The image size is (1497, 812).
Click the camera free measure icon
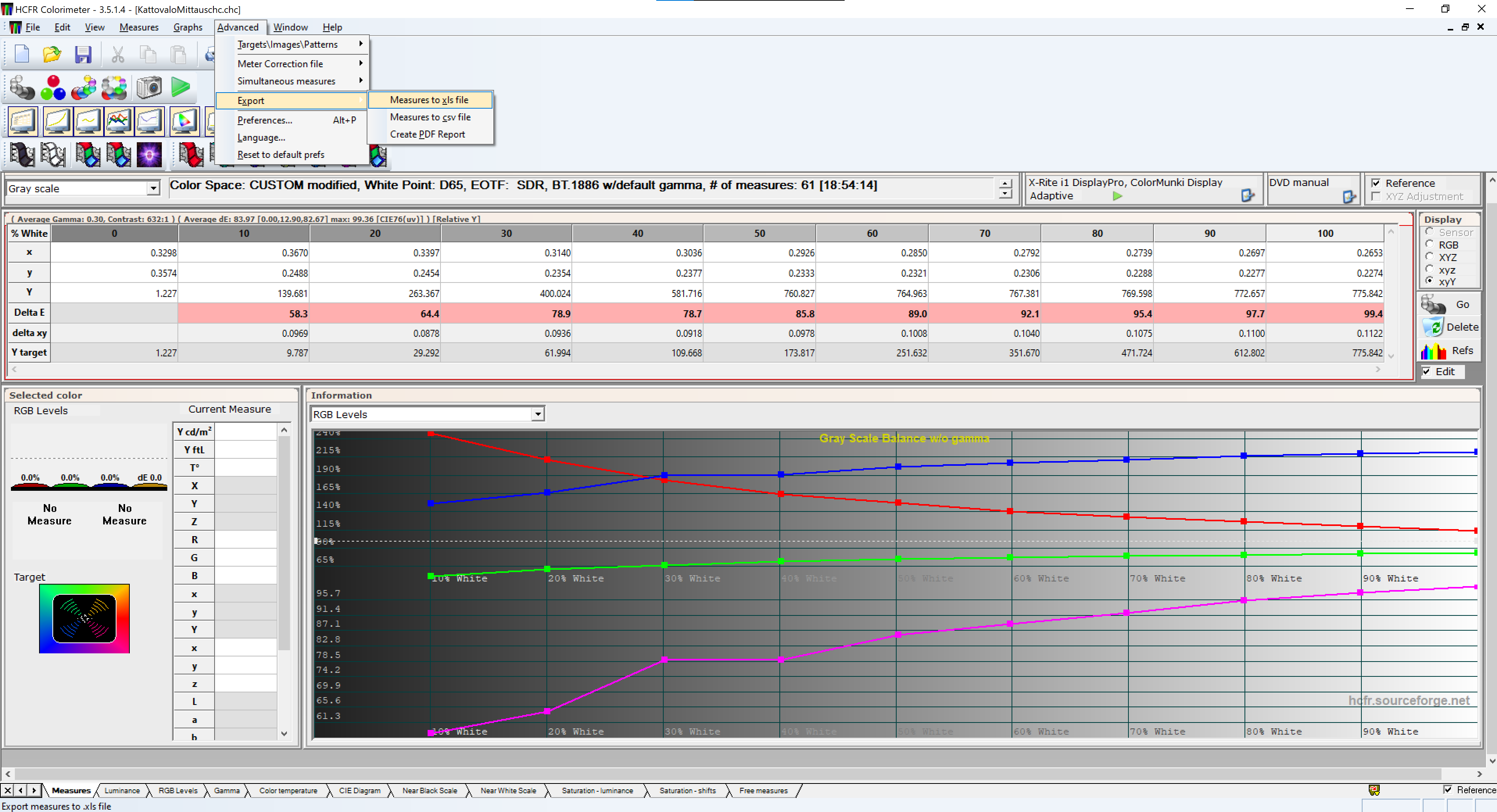149,88
